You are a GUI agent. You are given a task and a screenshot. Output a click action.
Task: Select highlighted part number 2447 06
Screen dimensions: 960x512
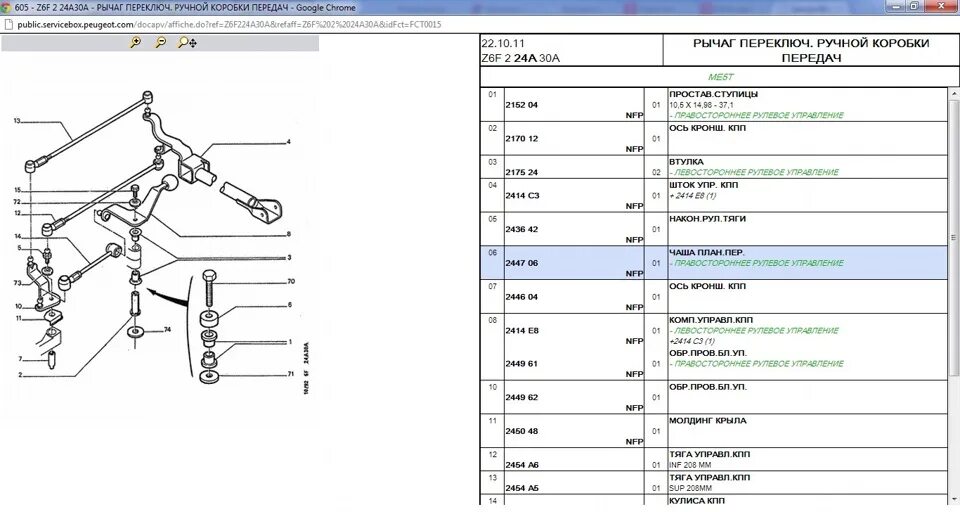(521, 263)
